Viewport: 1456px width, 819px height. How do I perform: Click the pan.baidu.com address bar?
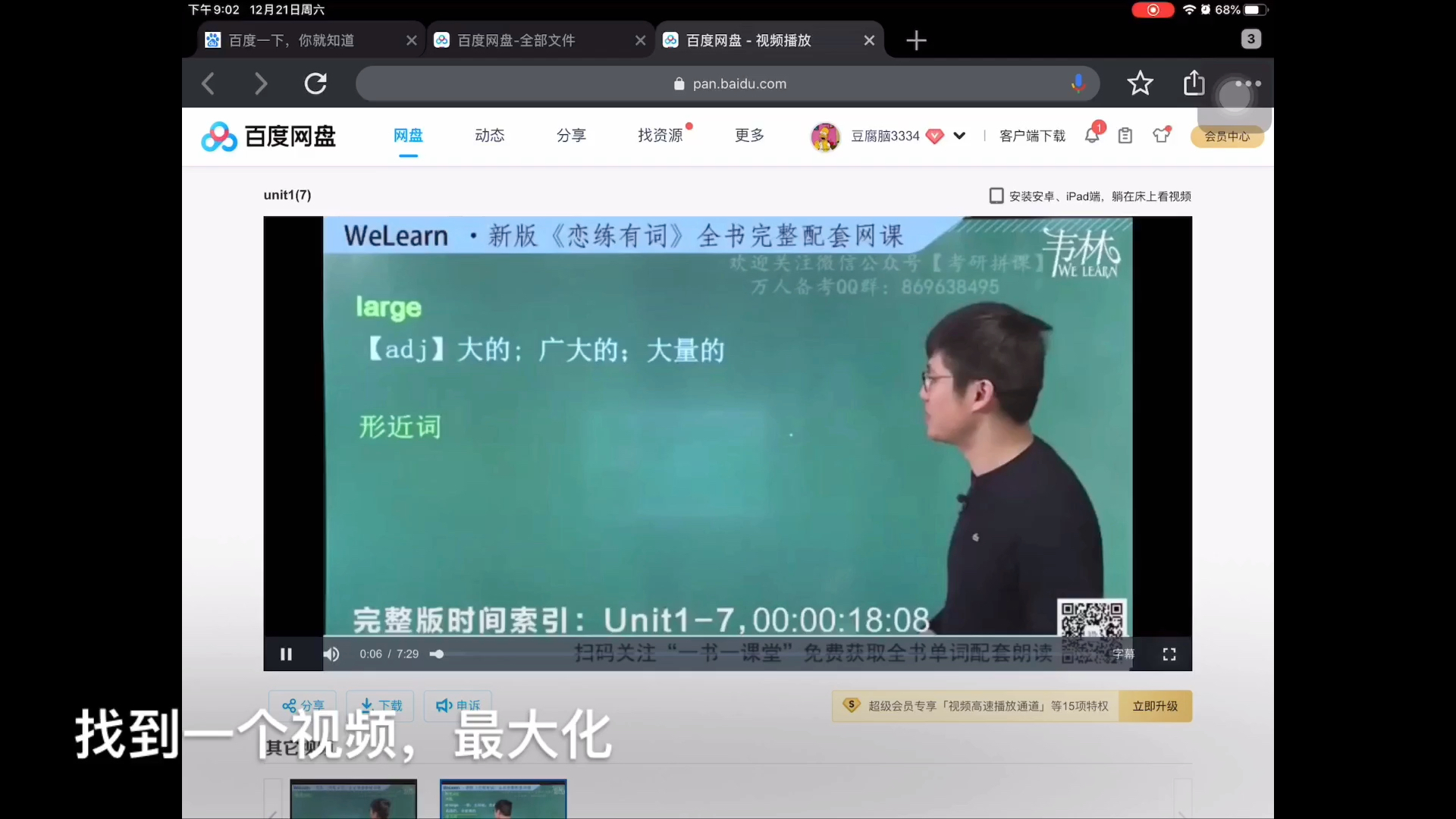tap(728, 83)
